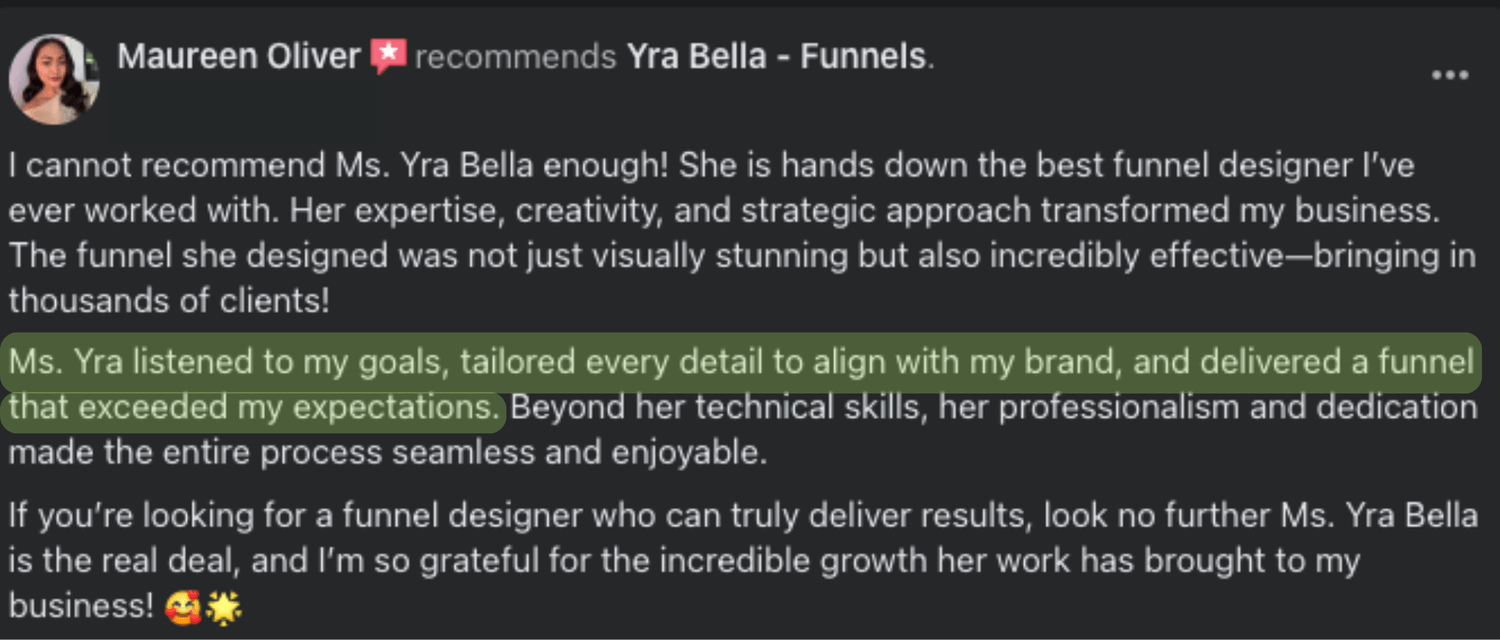Click the sparkle star emoji
This screenshot has height=640, width=1500.
click(x=224, y=606)
